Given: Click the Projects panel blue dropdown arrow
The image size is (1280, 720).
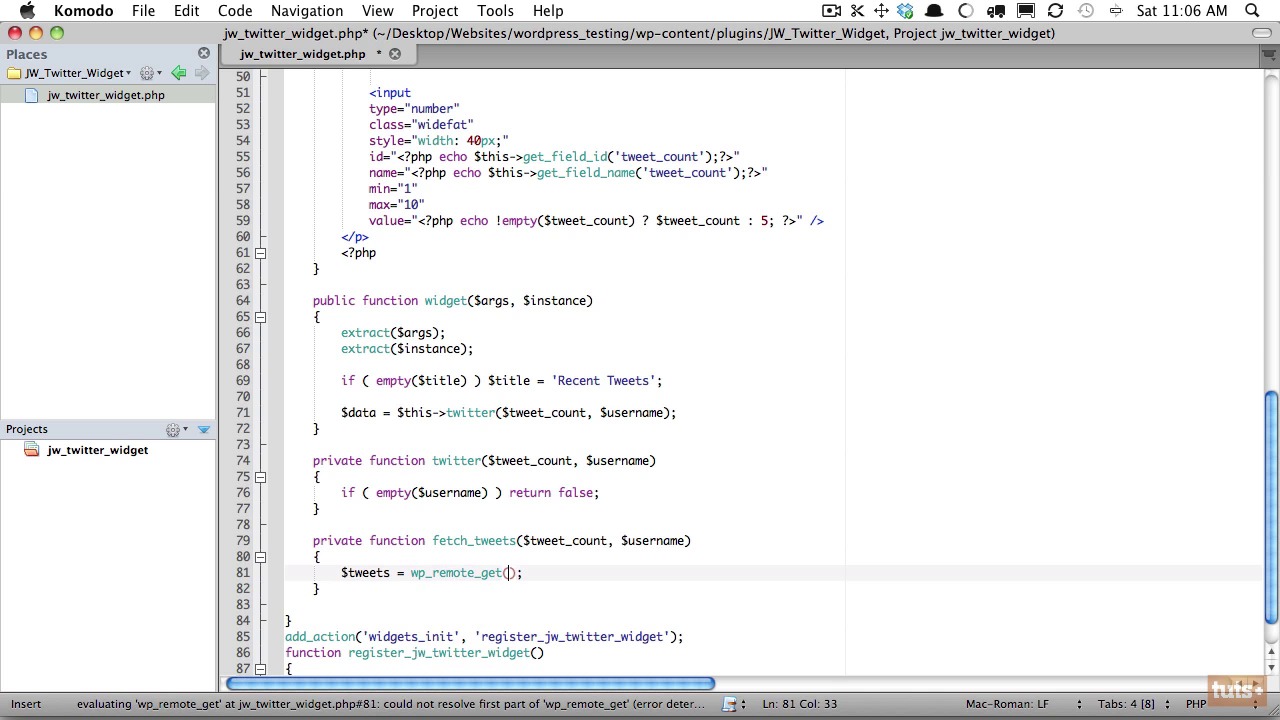Looking at the screenshot, I should coord(204,430).
